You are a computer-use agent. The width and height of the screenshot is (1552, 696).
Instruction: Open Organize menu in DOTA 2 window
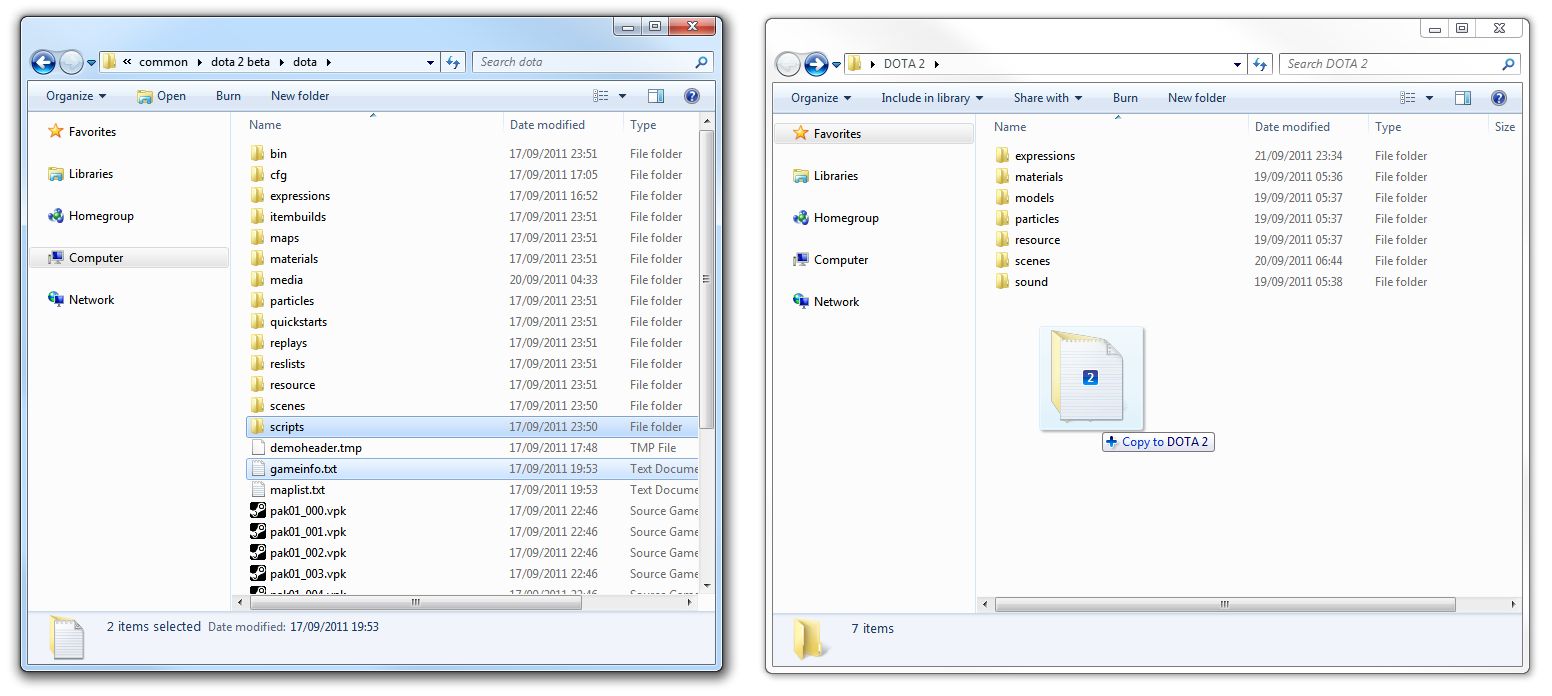[821, 98]
